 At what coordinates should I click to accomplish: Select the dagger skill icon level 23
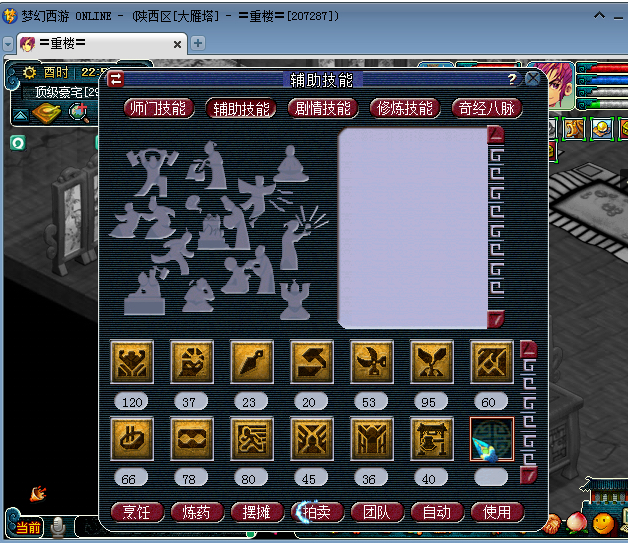(x=252, y=362)
